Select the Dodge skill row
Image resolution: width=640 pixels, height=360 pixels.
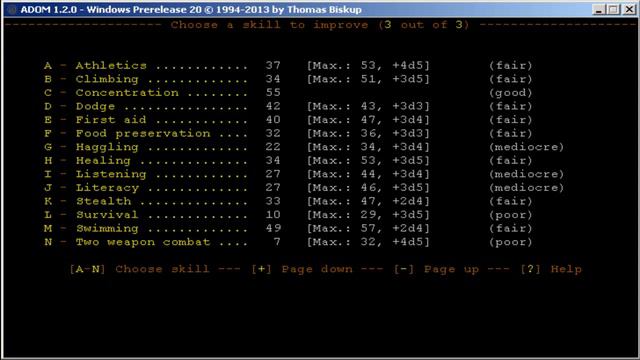coord(288,106)
